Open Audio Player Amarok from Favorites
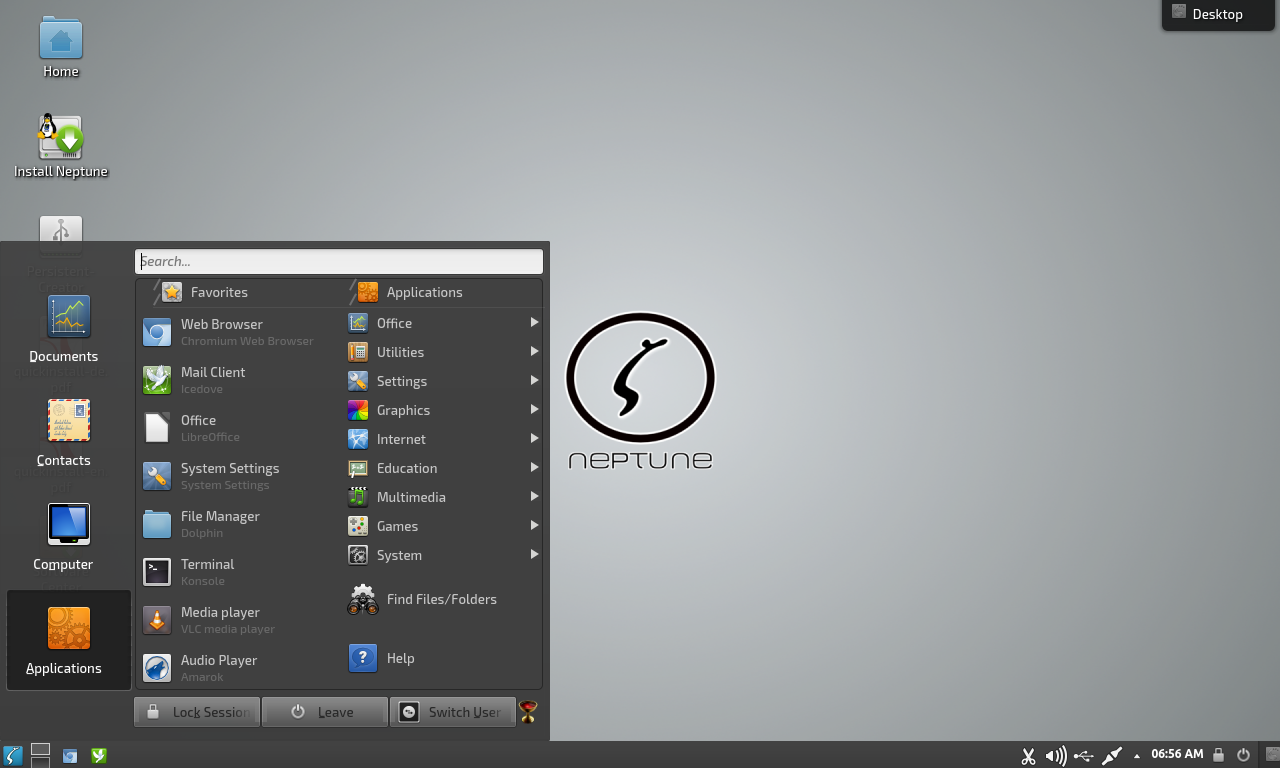The image size is (1280, 768). click(240, 668)
